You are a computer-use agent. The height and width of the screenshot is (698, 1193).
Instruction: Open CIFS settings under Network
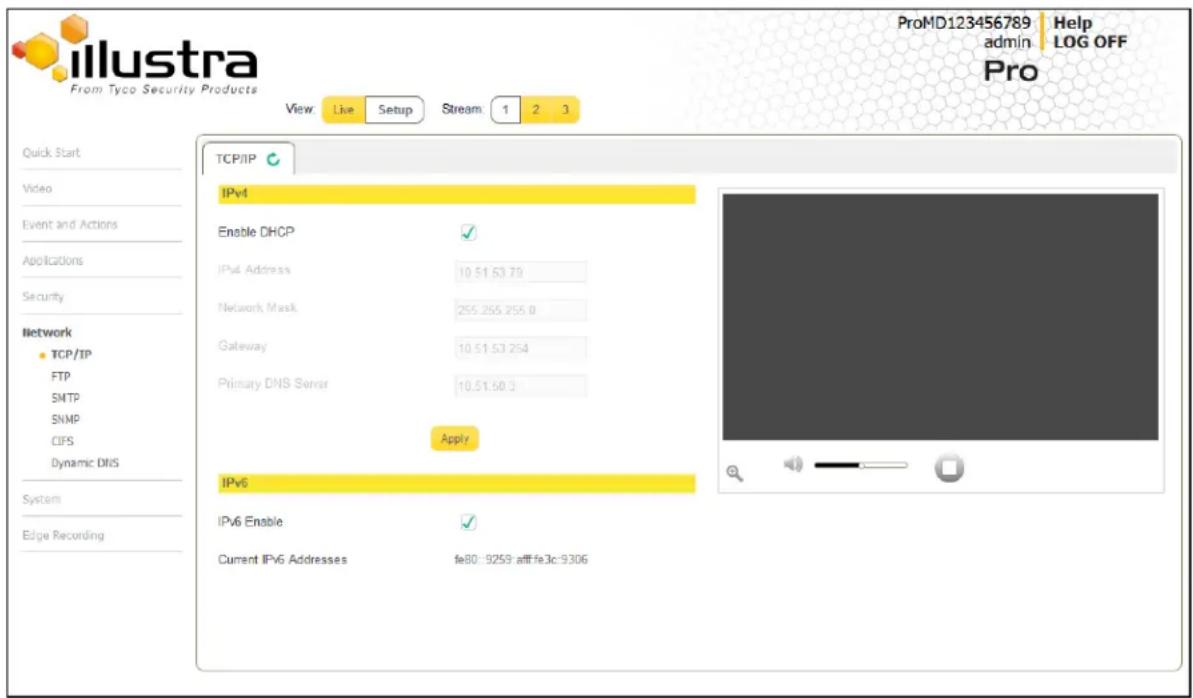[x=62, y=441]
